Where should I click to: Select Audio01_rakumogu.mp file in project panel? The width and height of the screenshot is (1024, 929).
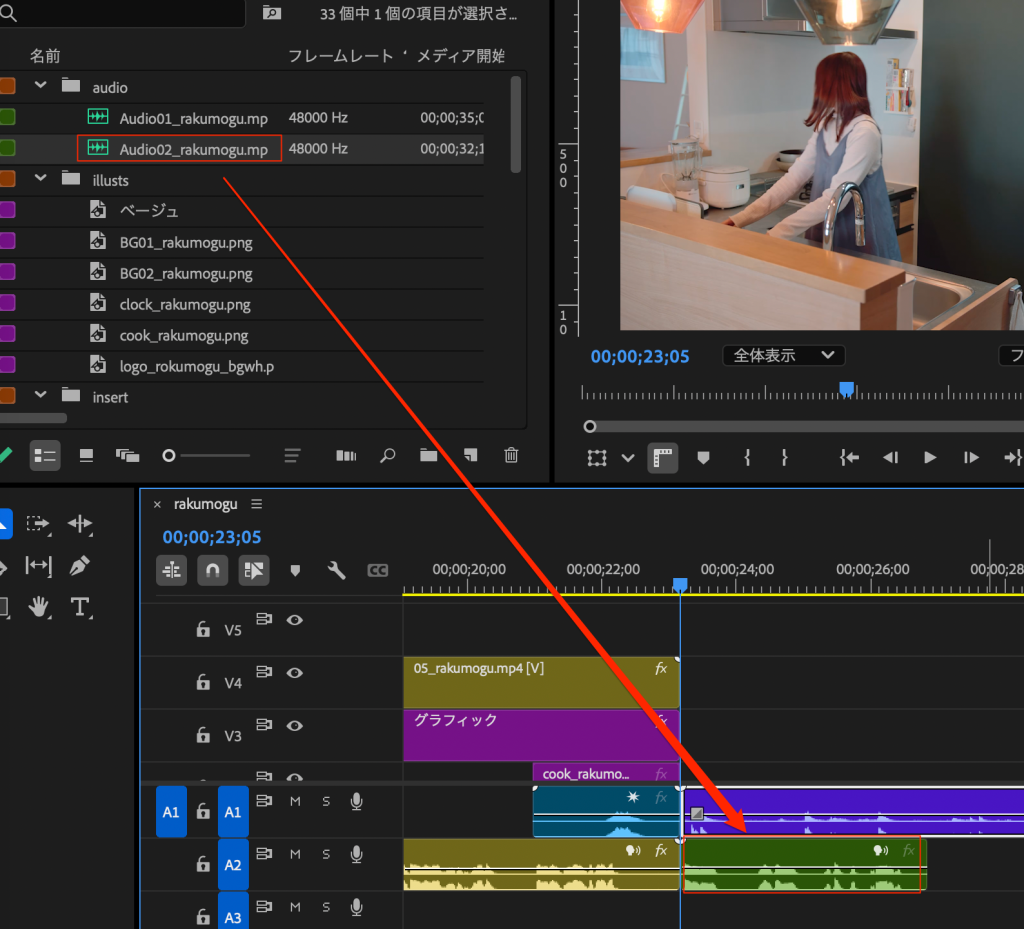pos(193,118)
